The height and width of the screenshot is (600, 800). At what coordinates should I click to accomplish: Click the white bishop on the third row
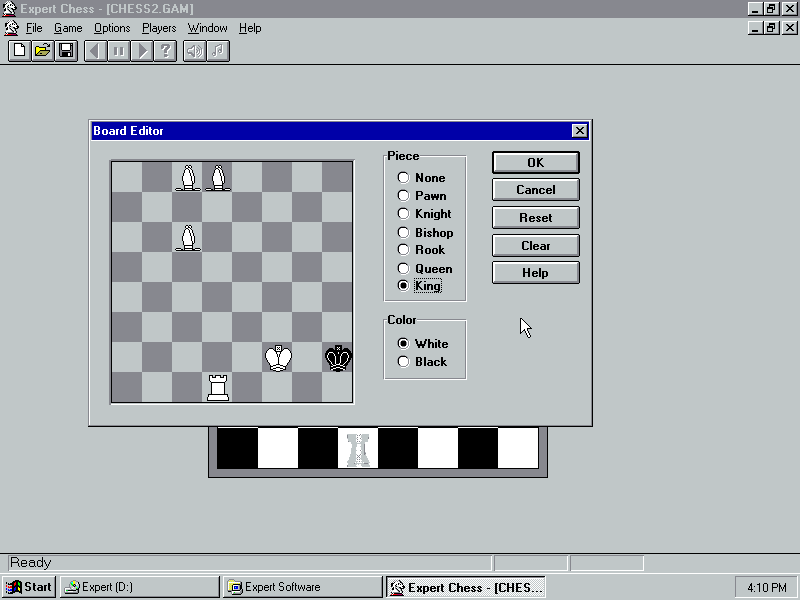pyautogui.click(x=188, y=238)
